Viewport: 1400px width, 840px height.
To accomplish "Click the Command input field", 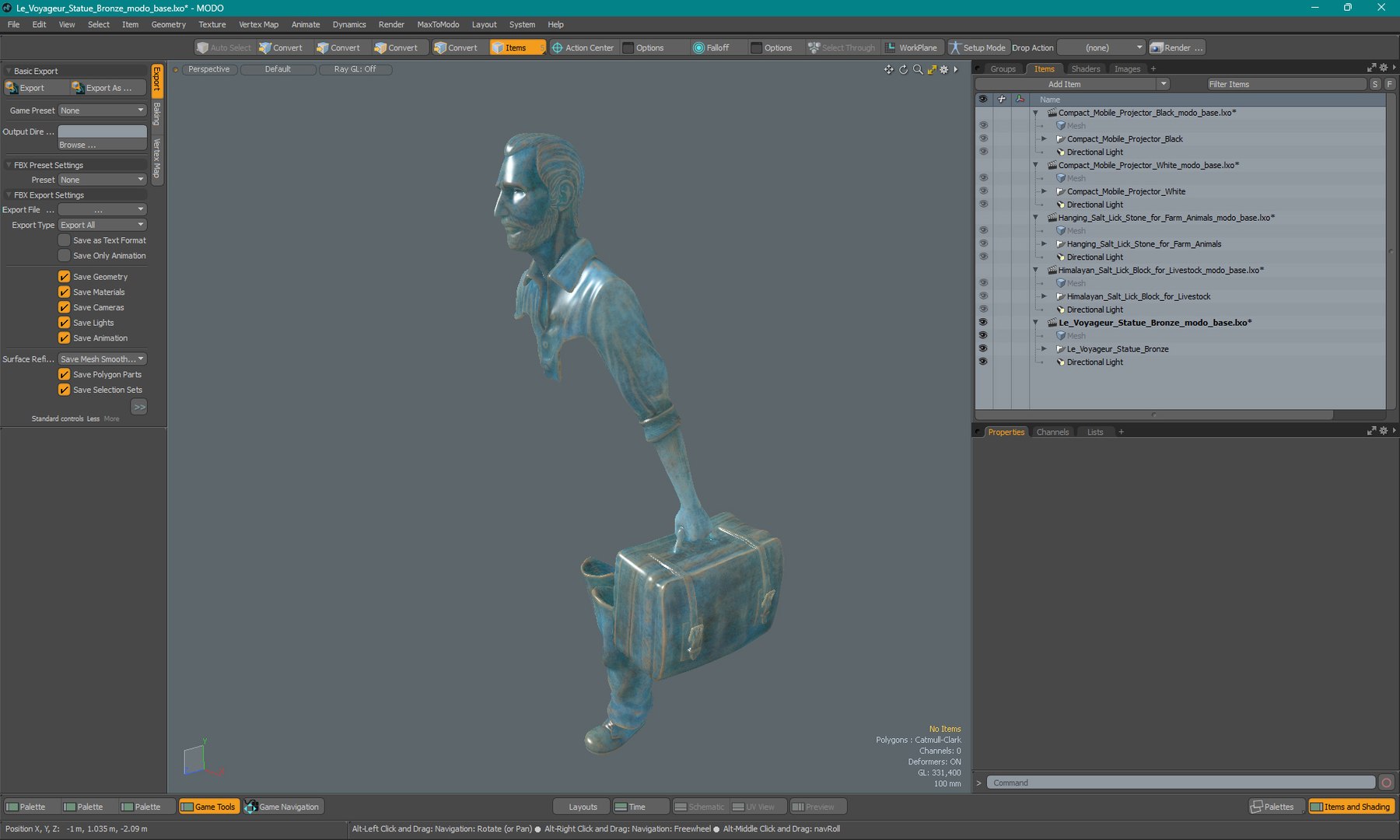I will click(x=1181, y=782).
